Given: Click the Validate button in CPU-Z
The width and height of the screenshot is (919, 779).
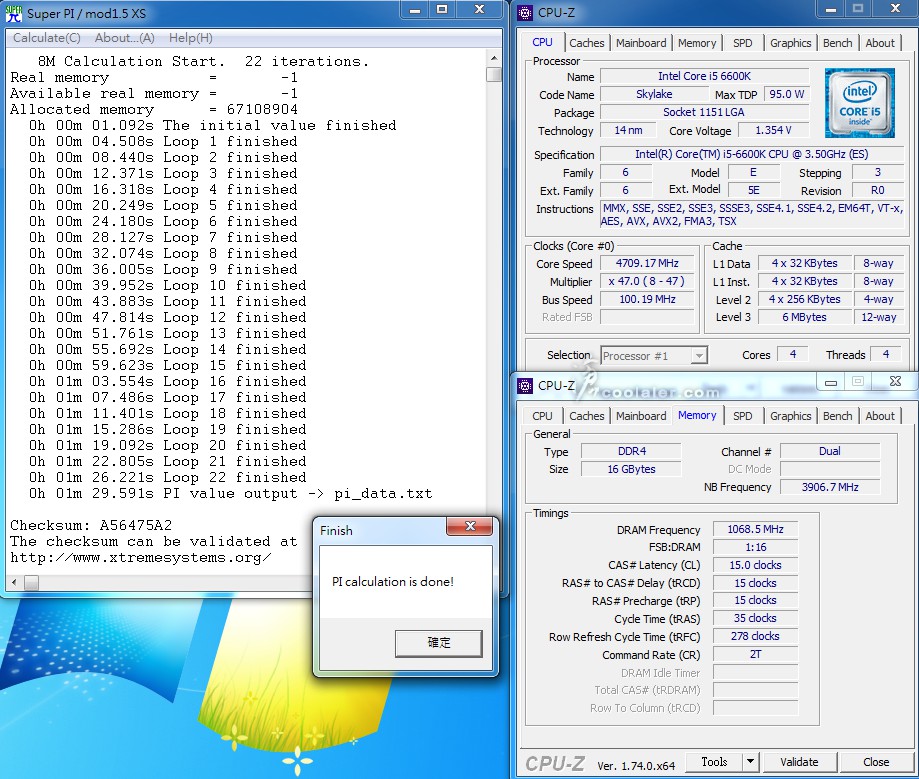Looking at the screenshot, I should [799, 762].
